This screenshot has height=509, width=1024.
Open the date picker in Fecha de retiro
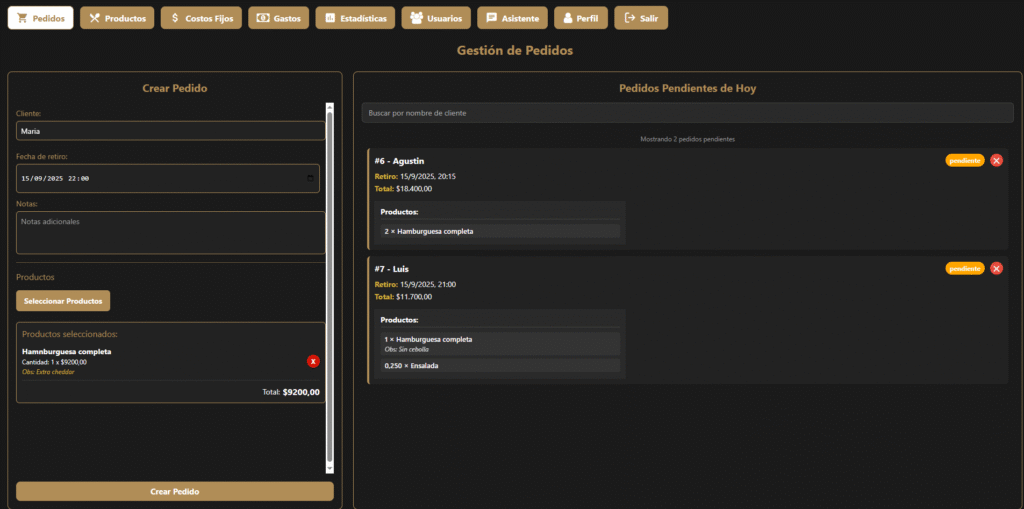pyautogui.click(x=310, y=178)
